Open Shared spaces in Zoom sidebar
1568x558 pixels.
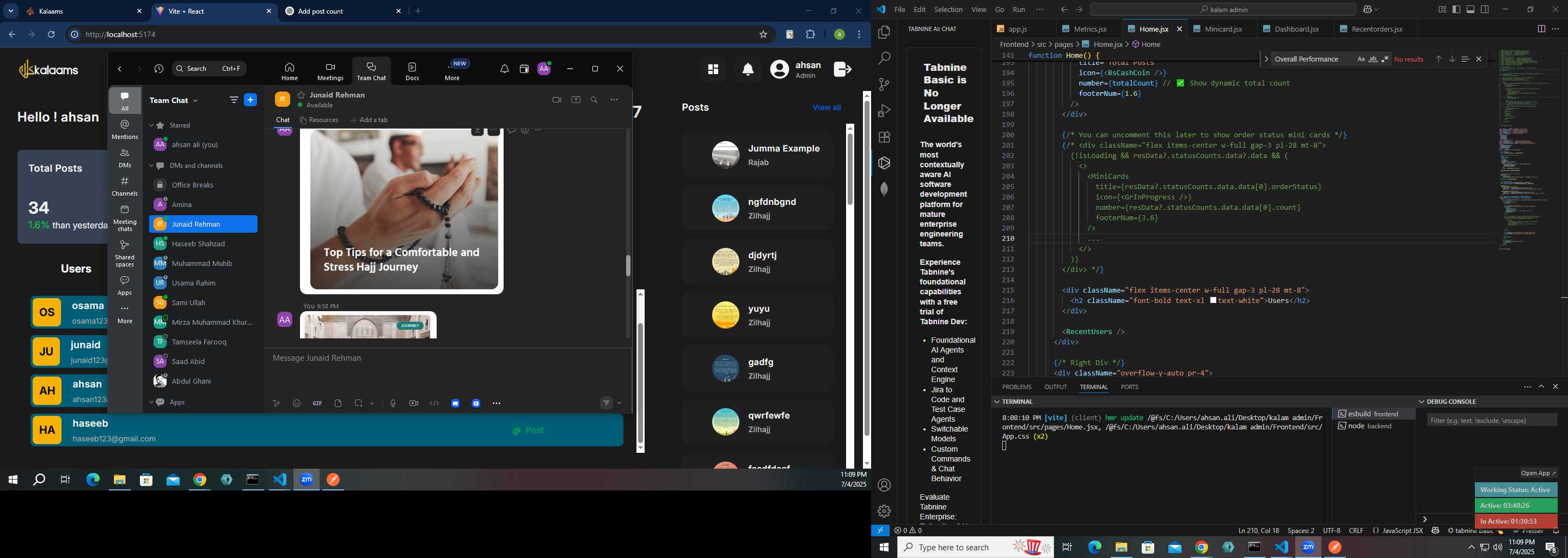point(125,253)
